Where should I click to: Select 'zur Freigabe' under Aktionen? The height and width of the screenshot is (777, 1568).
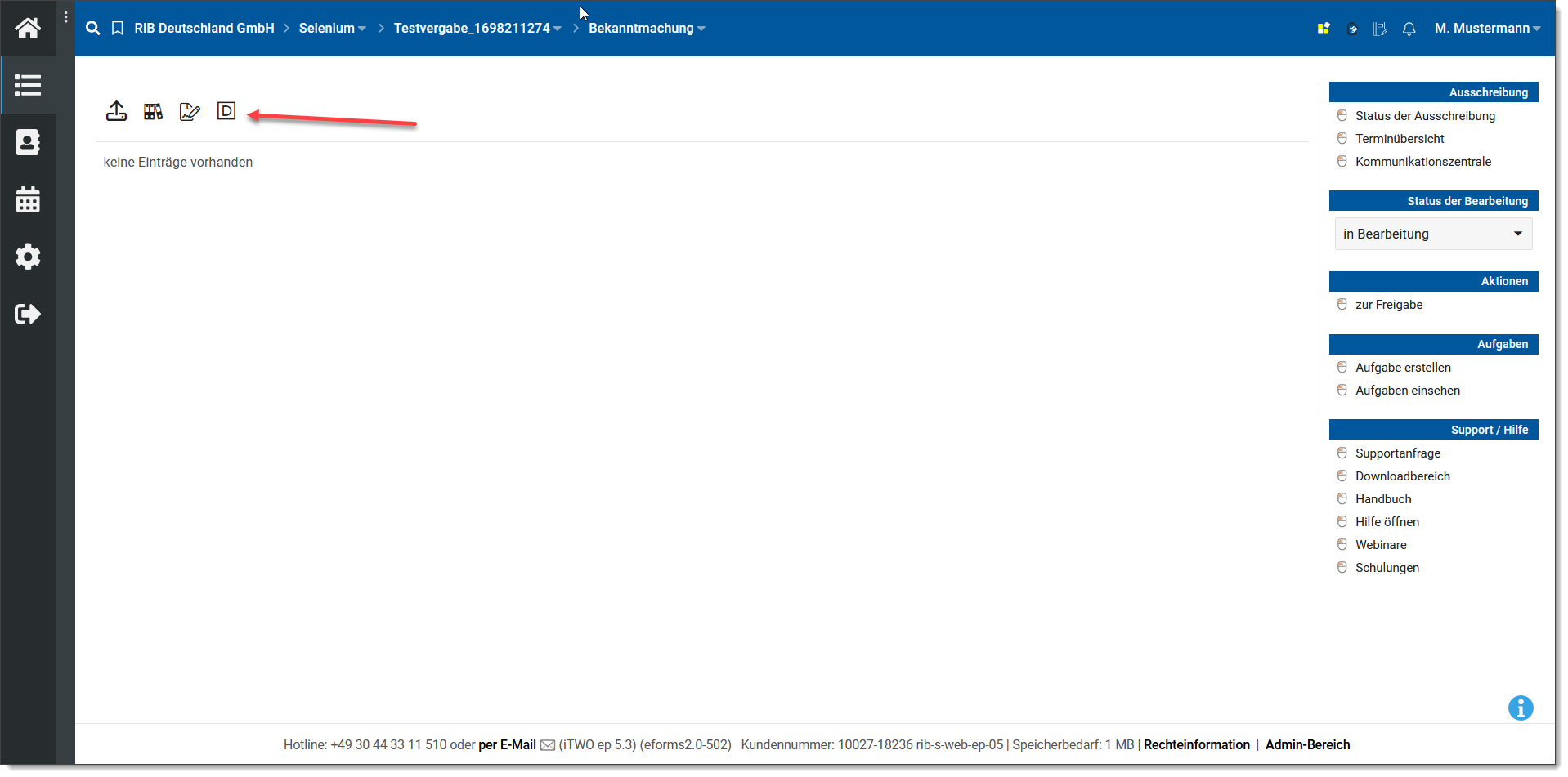[1388, 305]
